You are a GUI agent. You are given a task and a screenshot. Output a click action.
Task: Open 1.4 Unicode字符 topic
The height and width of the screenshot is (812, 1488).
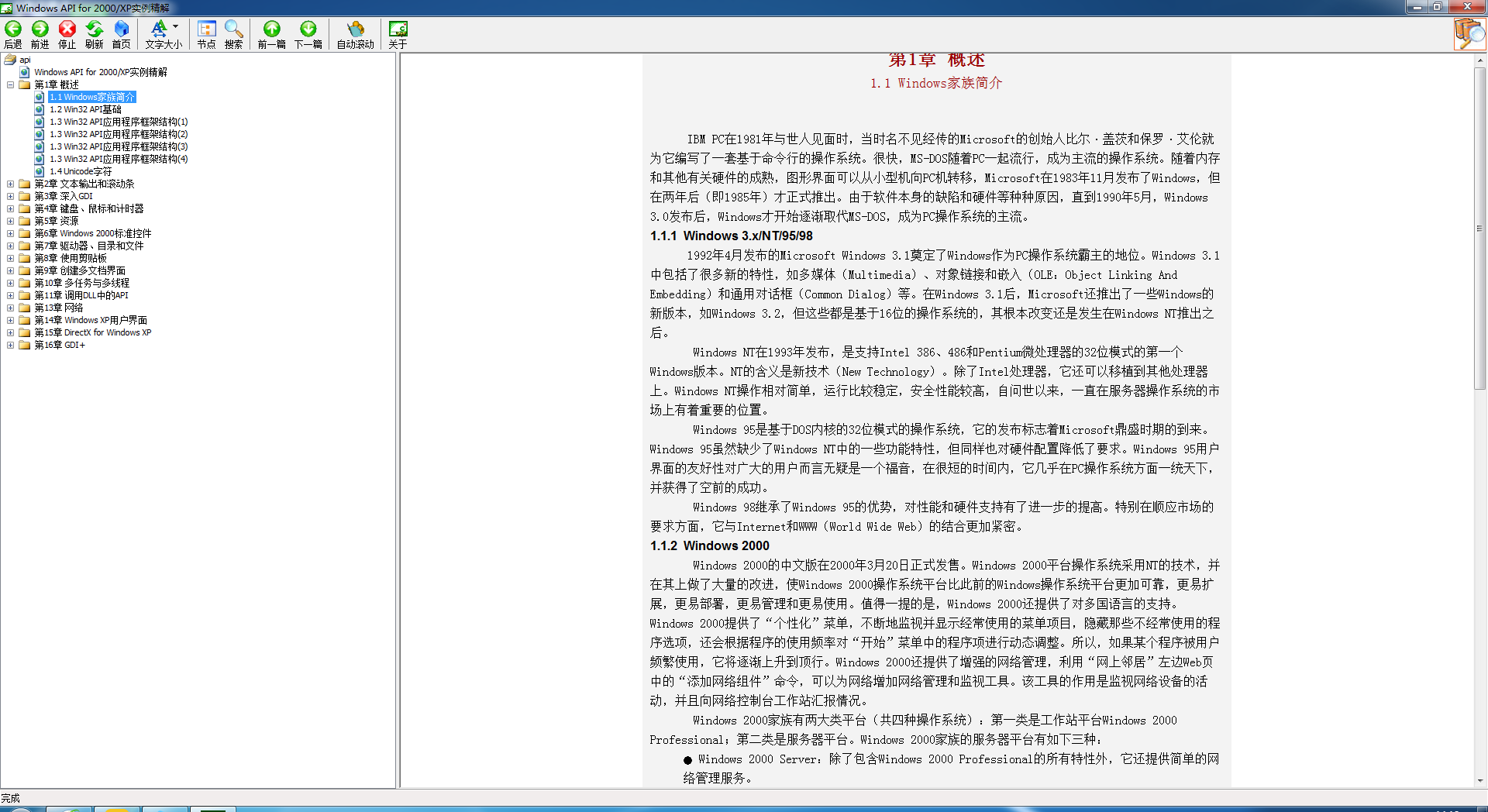[81, 171]
